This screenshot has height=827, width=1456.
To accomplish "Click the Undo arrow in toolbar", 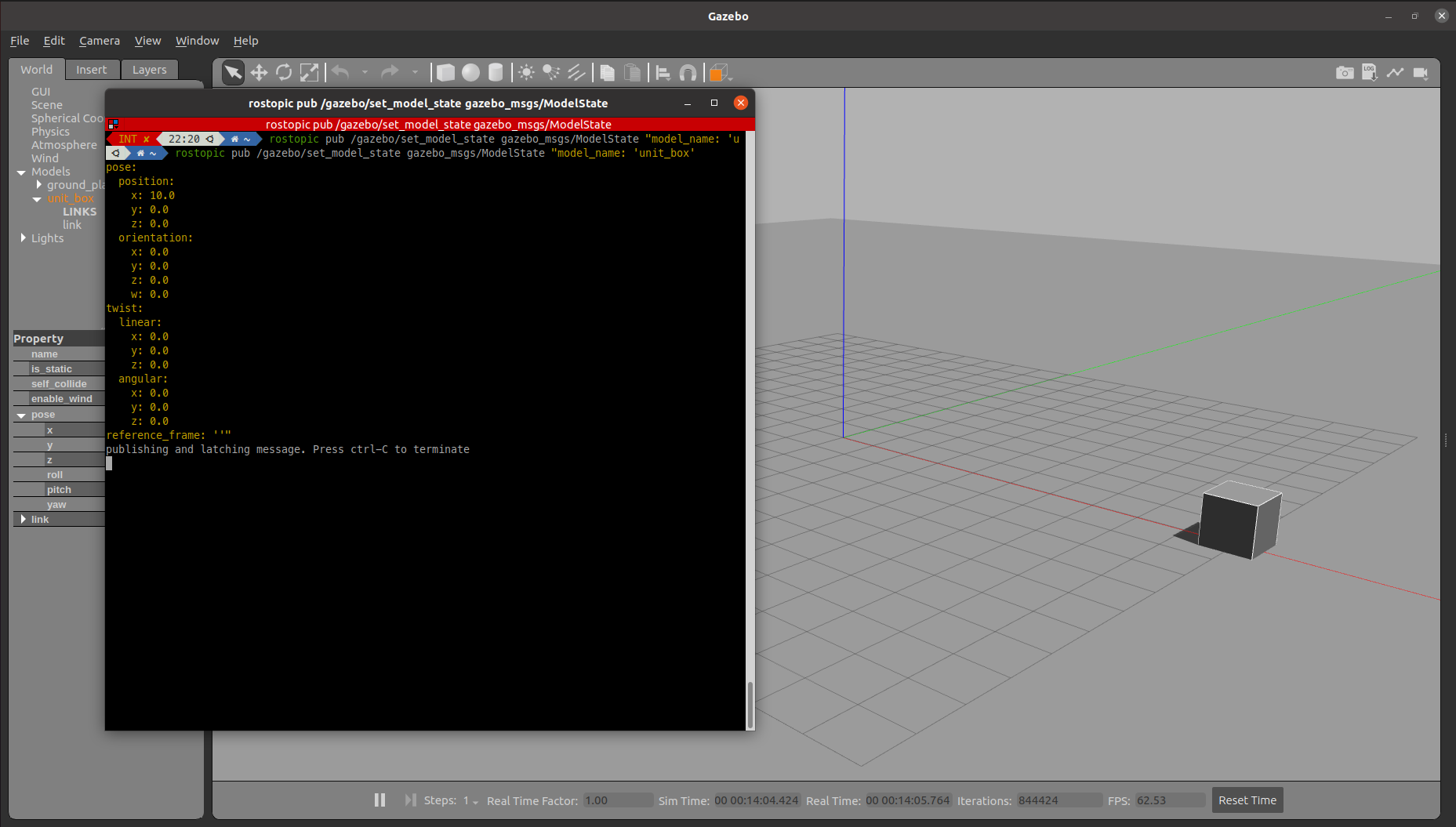I will [340, 72].
